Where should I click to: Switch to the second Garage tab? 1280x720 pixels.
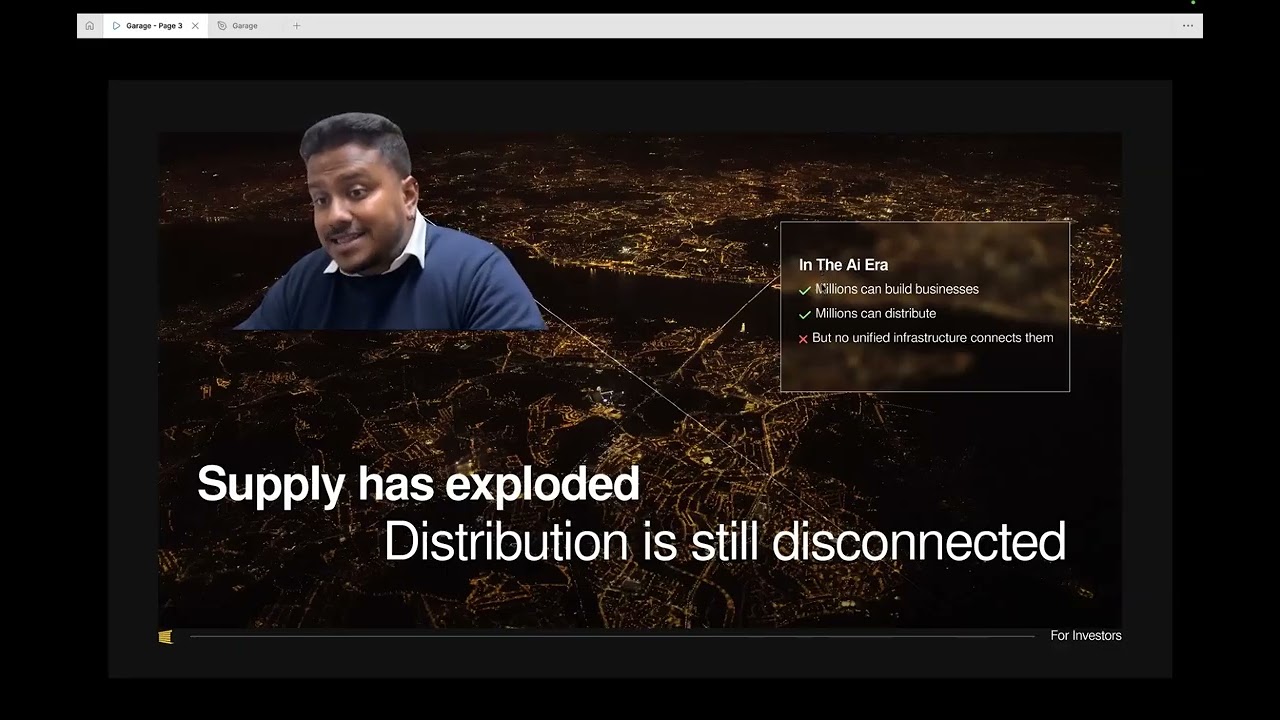(245, 26)
